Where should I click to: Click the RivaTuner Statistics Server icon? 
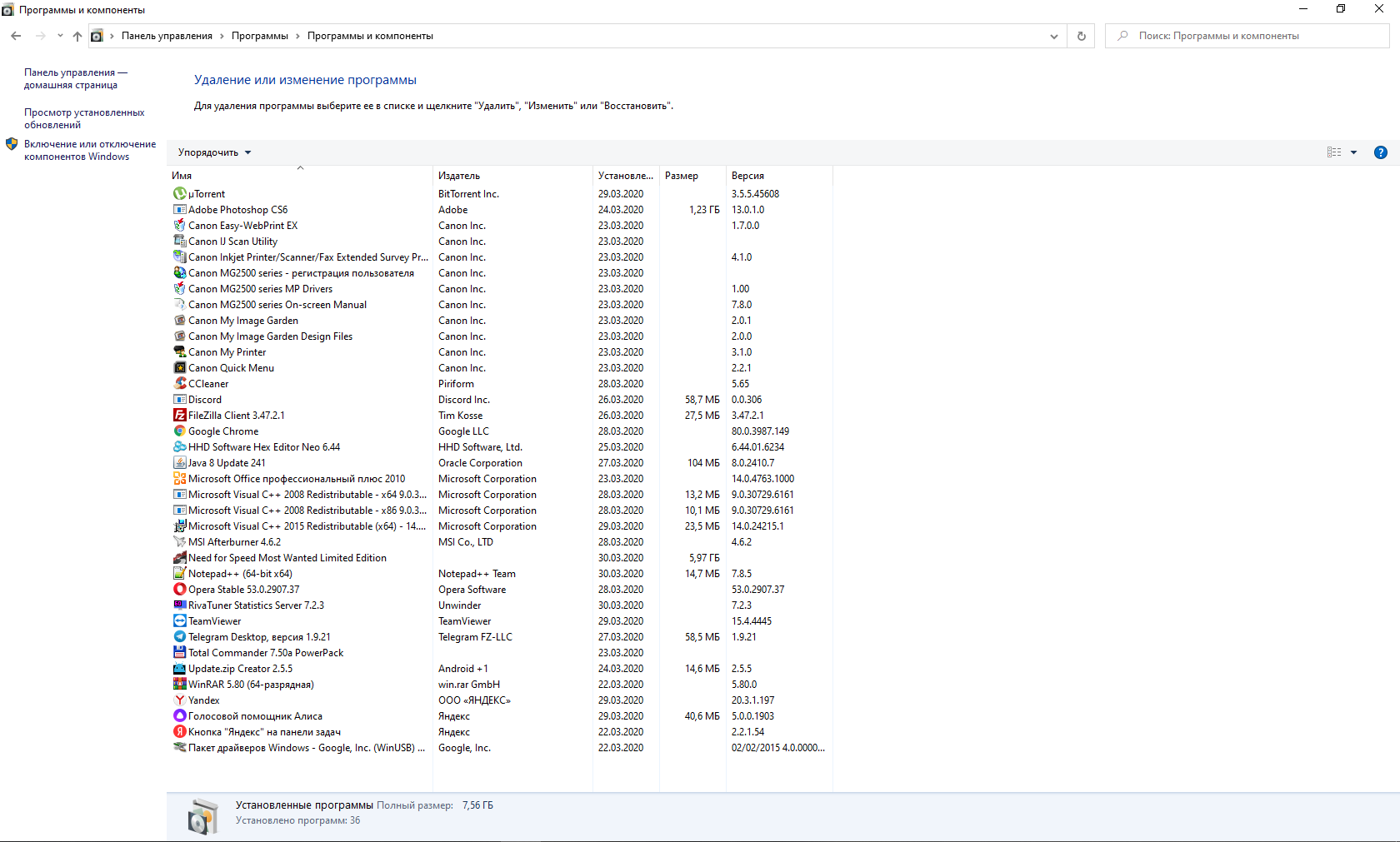[179, 605]
